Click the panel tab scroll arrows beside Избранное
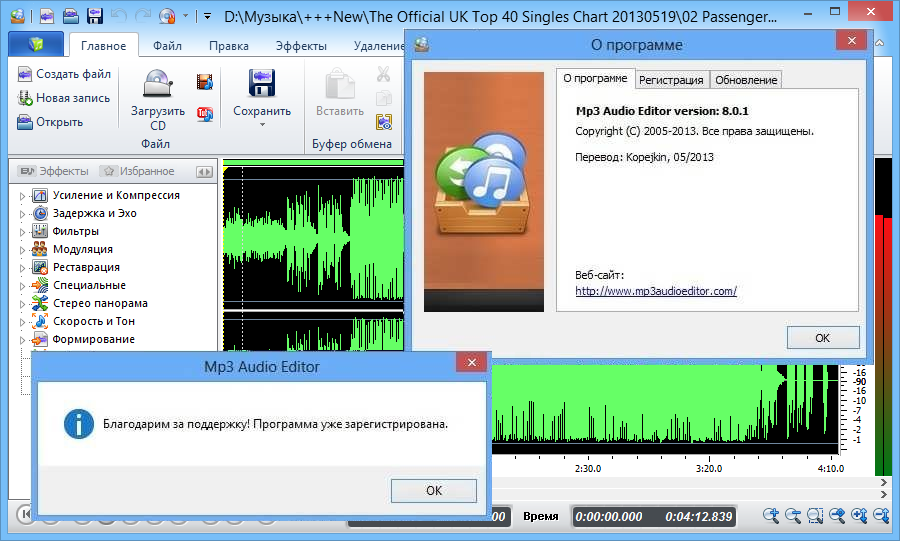This screenshot has width=900, height=541. click(x=204, y=172)
